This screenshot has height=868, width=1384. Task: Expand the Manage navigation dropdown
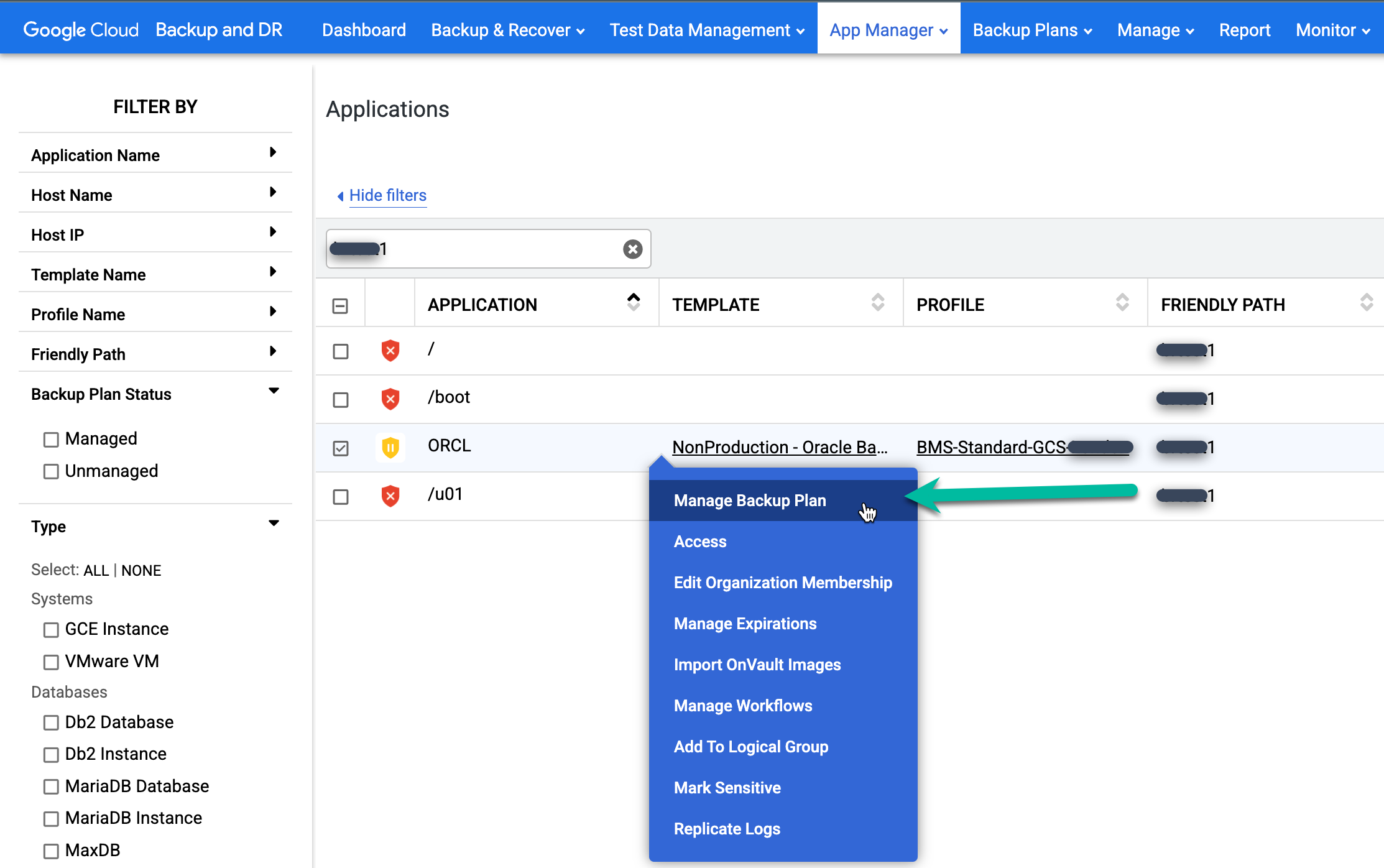click(1155, 28)
